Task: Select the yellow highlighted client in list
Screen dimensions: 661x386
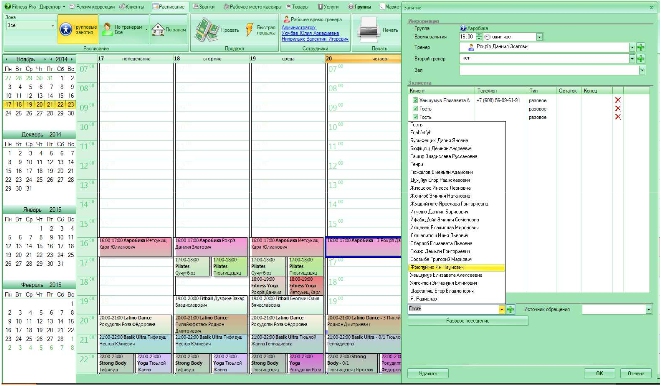Action: 457,268
